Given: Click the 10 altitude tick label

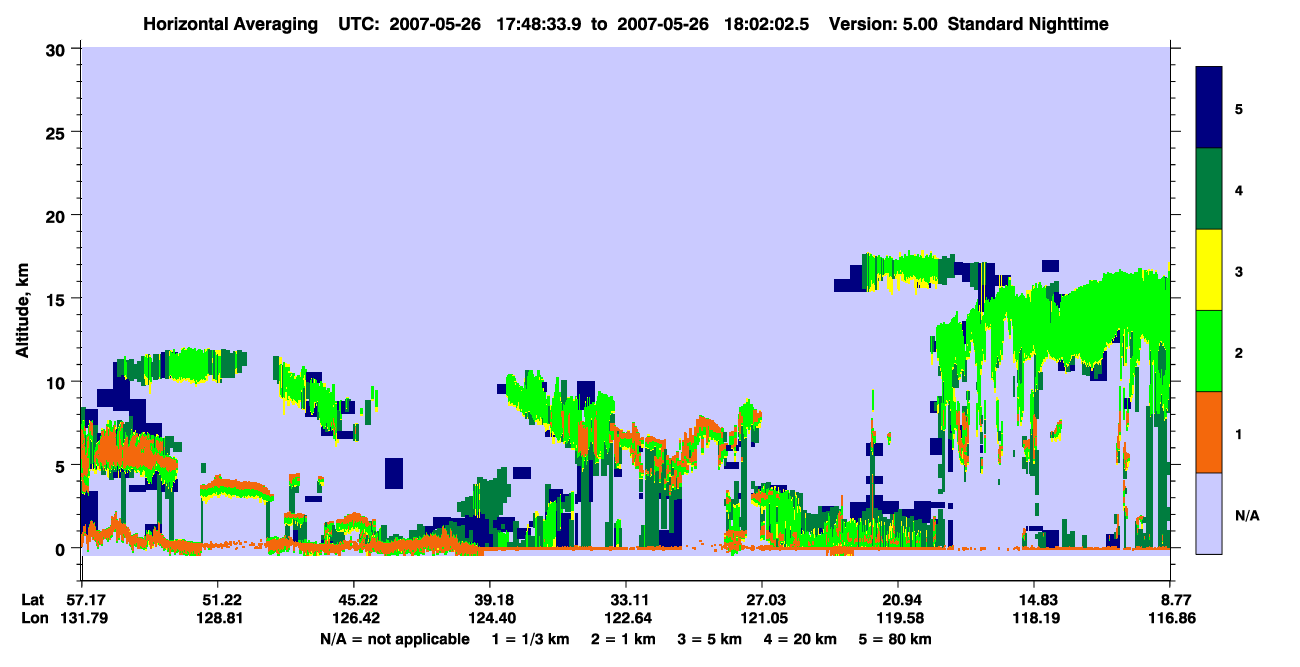Looking at the screenshot, I should pos(58,382).
